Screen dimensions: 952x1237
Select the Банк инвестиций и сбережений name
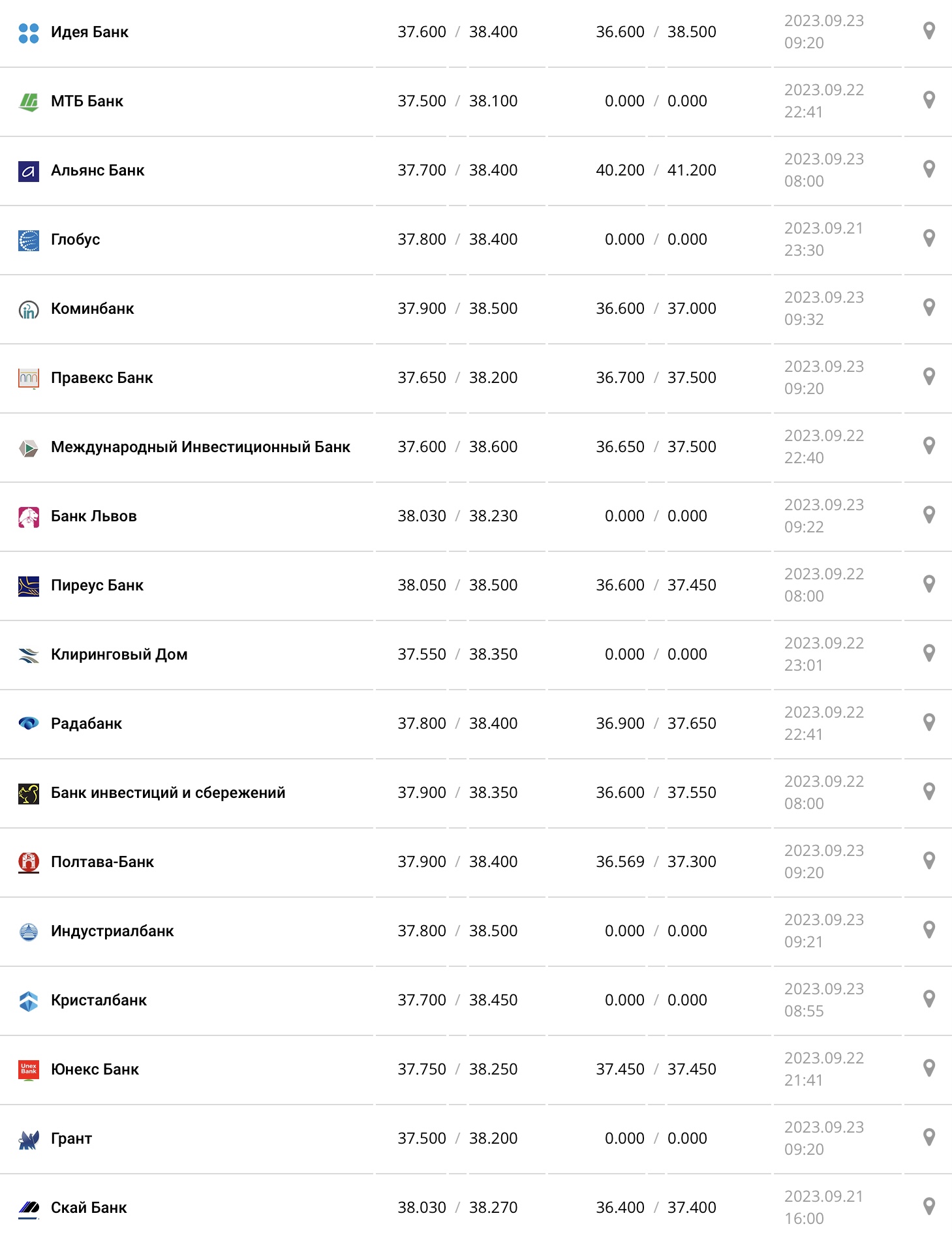pyautogui.click(x=168, y=793)
